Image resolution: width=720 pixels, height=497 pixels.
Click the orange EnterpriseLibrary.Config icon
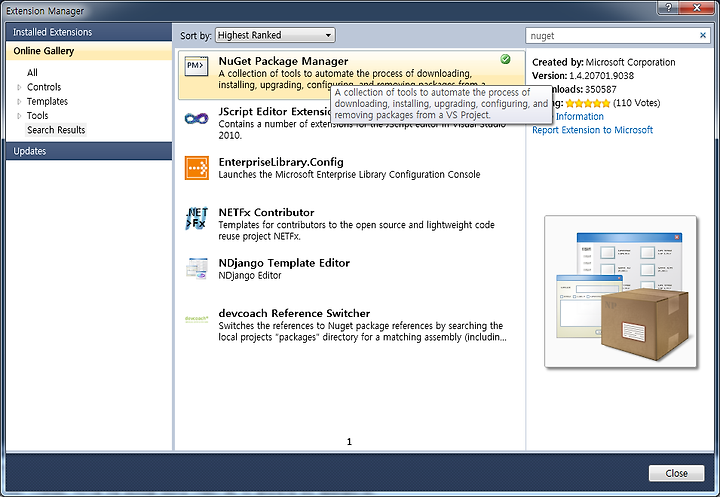(197, 168)
